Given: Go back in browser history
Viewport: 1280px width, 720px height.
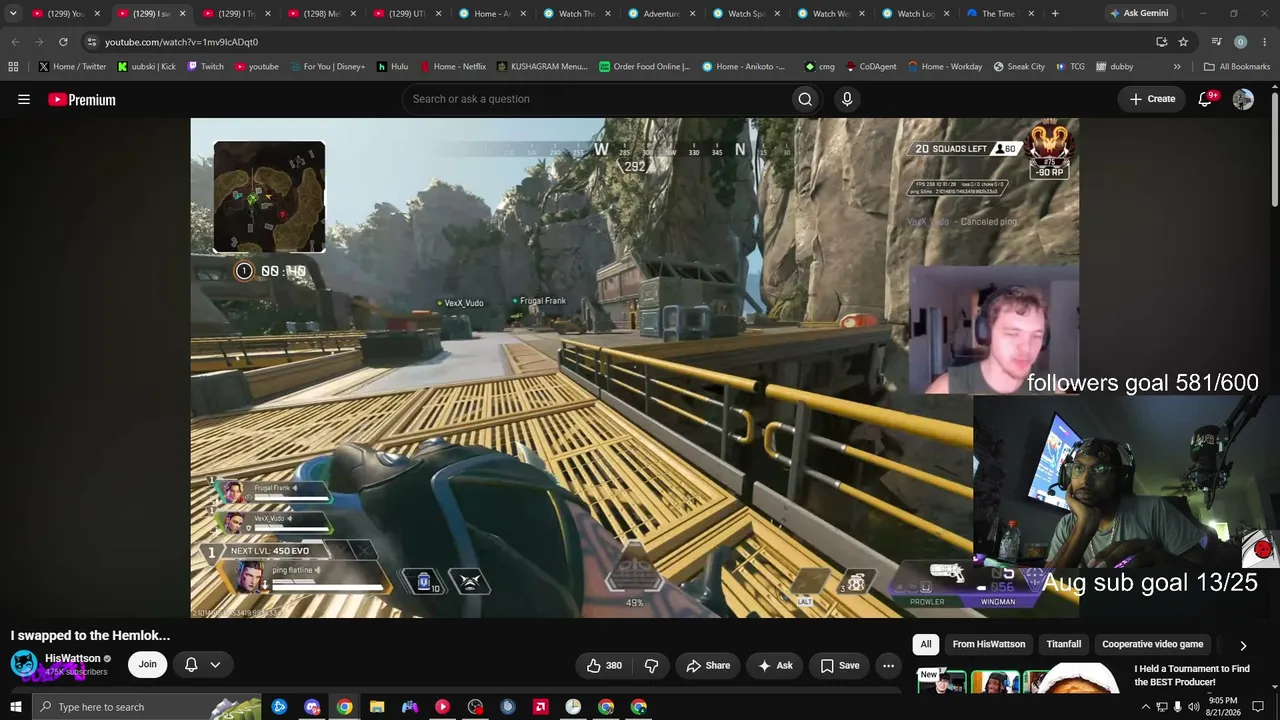Looking at the screenshot, I should coord(15,42).
